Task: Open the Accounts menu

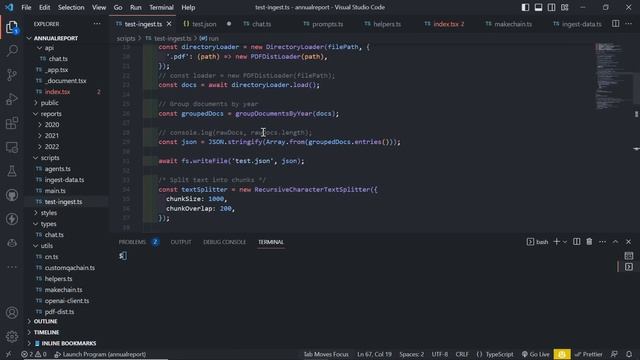Action: 12,313
